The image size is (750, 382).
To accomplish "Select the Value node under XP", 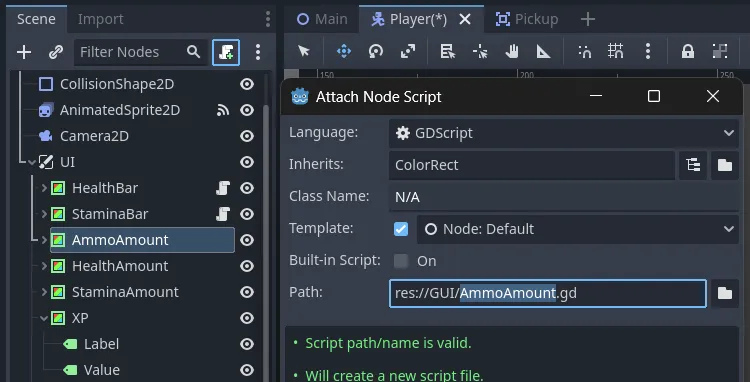I will point(102,370).
